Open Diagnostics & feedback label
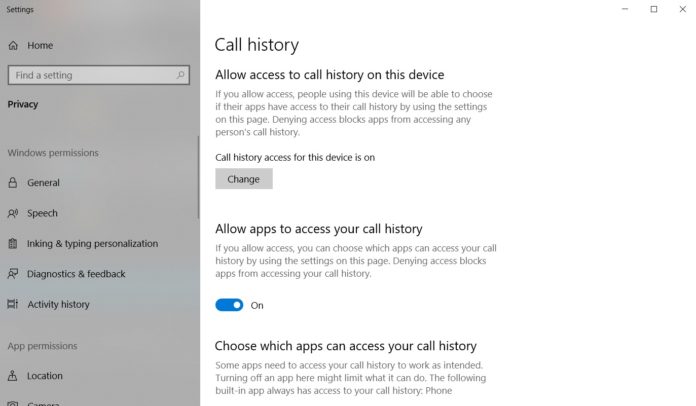The width and height of the screenshot is (696, 406). [76, 274]
